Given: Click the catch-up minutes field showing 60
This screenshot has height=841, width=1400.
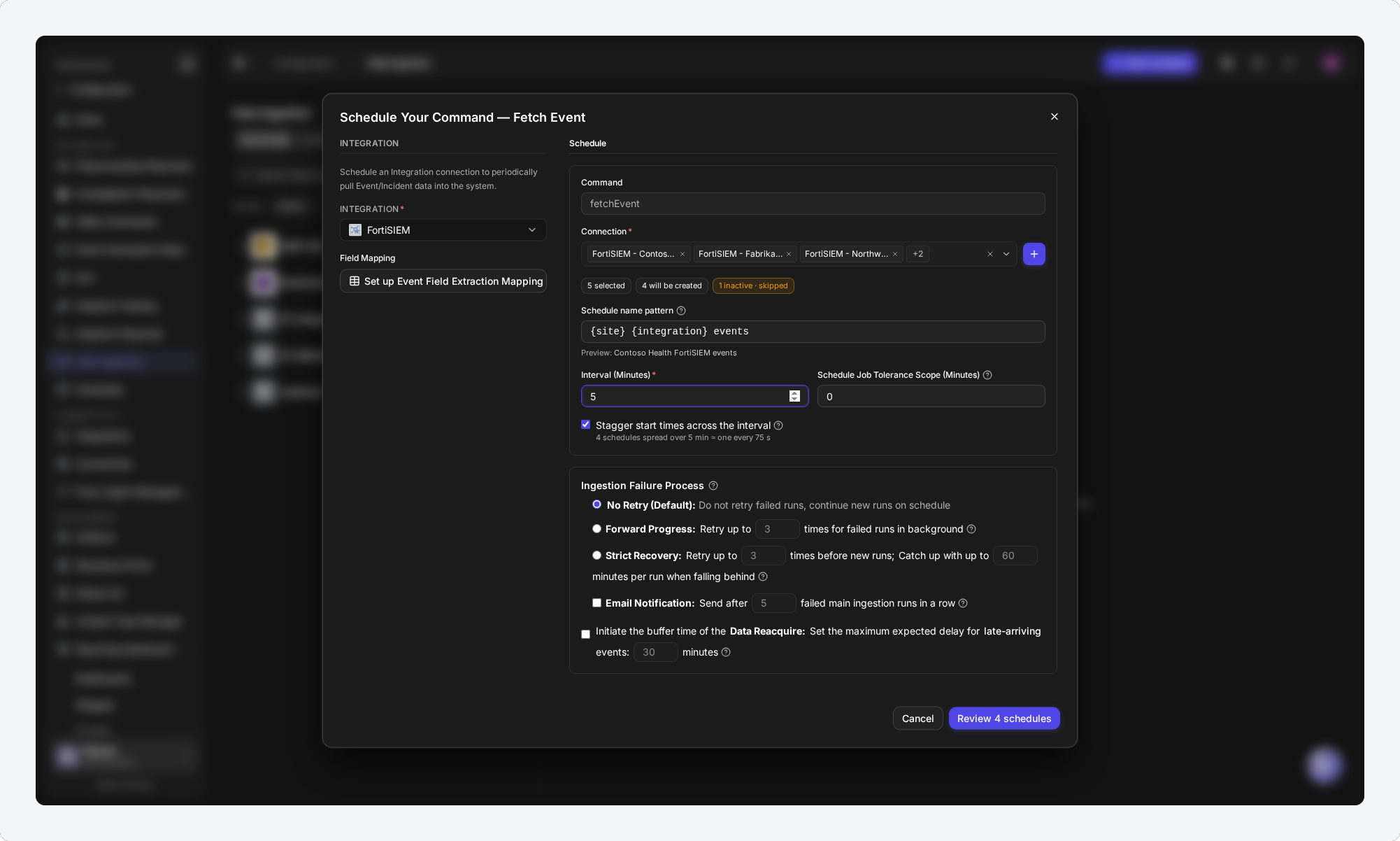Looking at the screenshot, I should (1015, 556).
